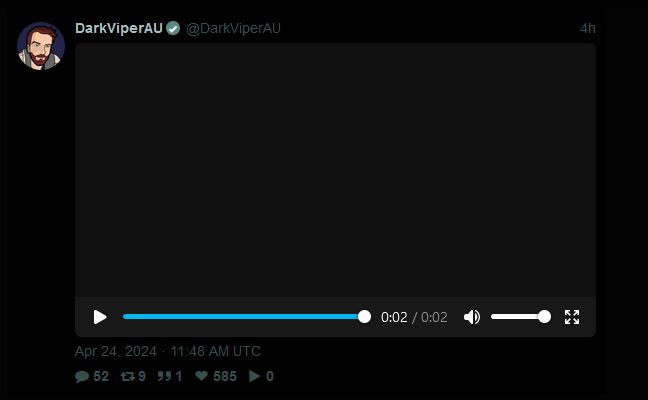
Task: Enter fullscreen mode via the expand icon
Action: [572, 317]
